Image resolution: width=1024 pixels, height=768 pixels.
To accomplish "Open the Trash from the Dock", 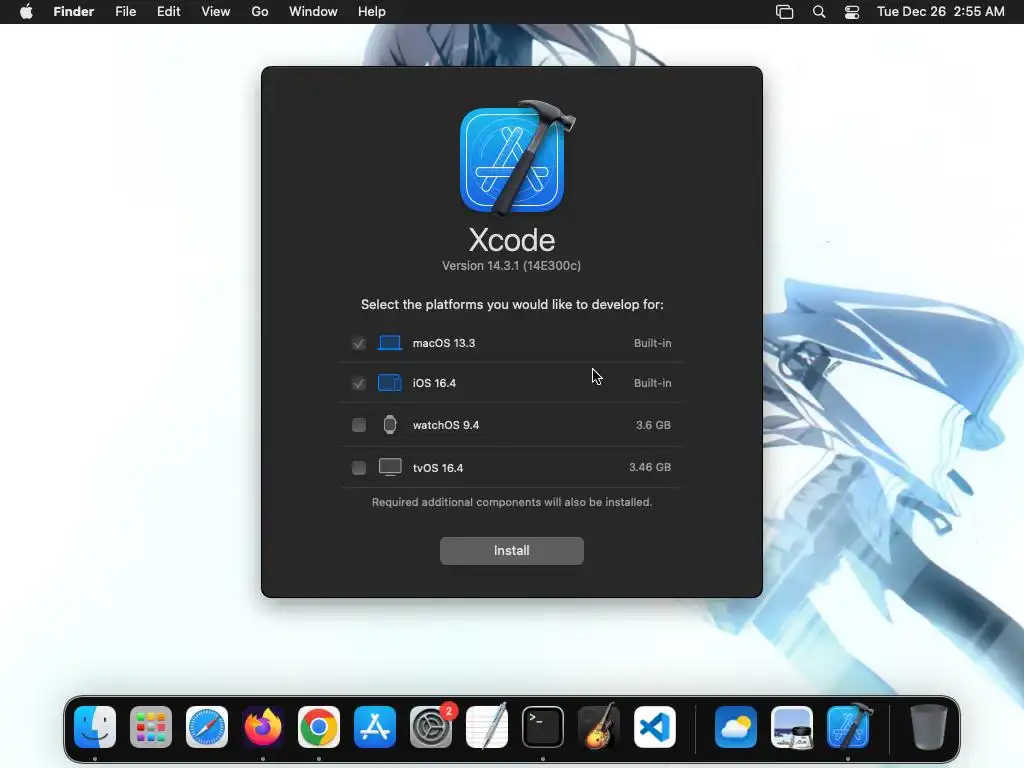I will click(x=929, y=726).
